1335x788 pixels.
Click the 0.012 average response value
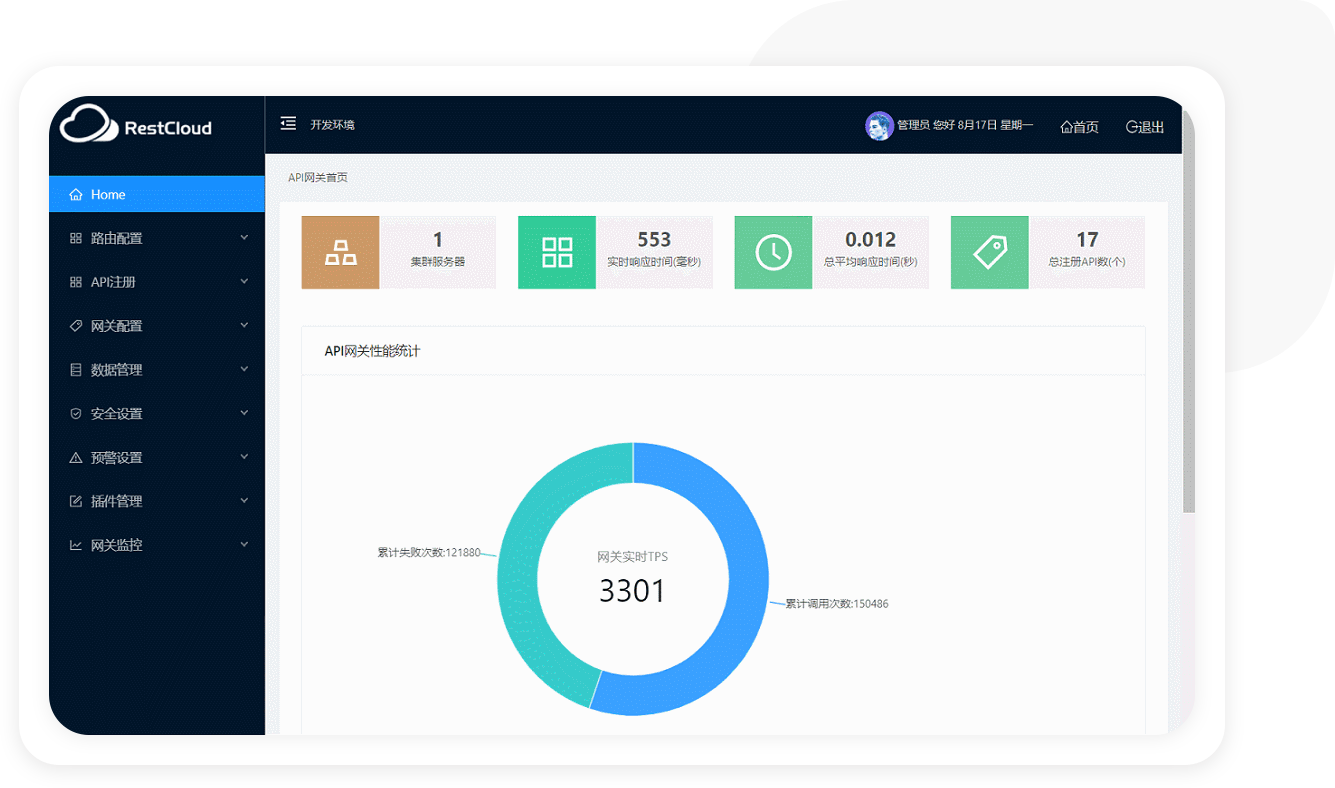point(870,240)
